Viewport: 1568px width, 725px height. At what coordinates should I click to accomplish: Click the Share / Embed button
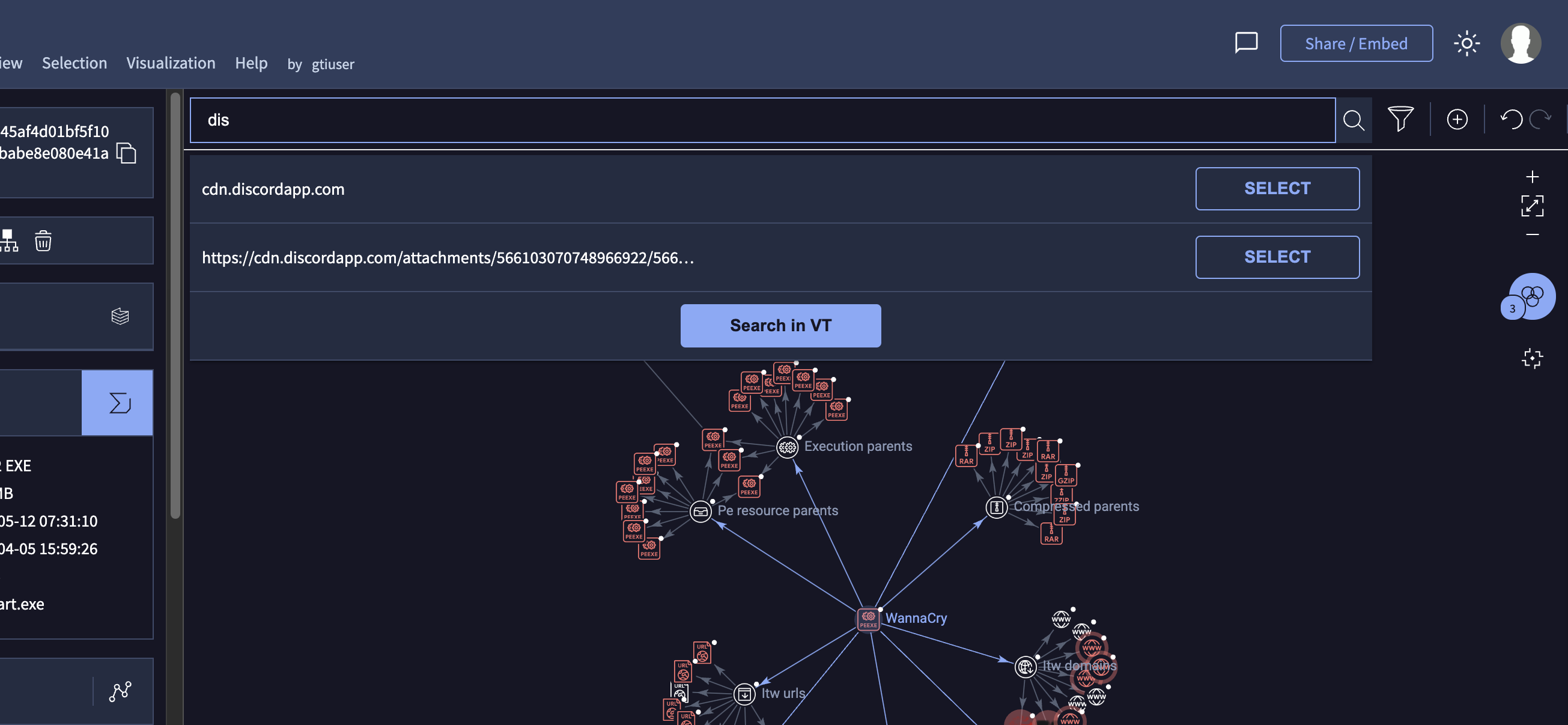1355,43
